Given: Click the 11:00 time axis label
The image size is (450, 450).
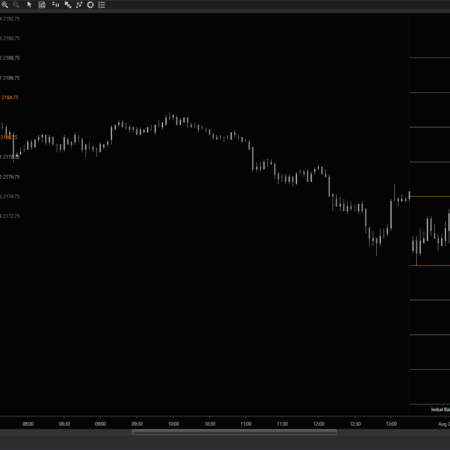Looking at the screenshot, I should coord(246,424).
